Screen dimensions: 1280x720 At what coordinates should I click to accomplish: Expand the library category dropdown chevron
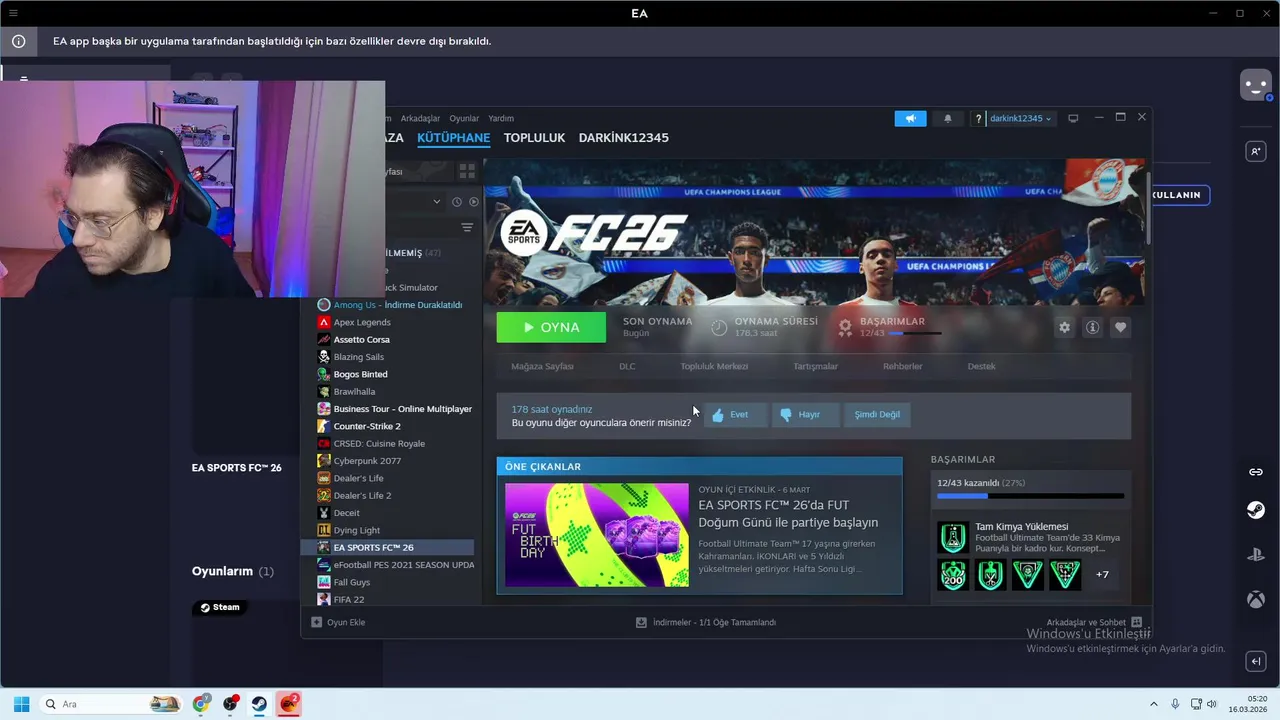(436, 202)
